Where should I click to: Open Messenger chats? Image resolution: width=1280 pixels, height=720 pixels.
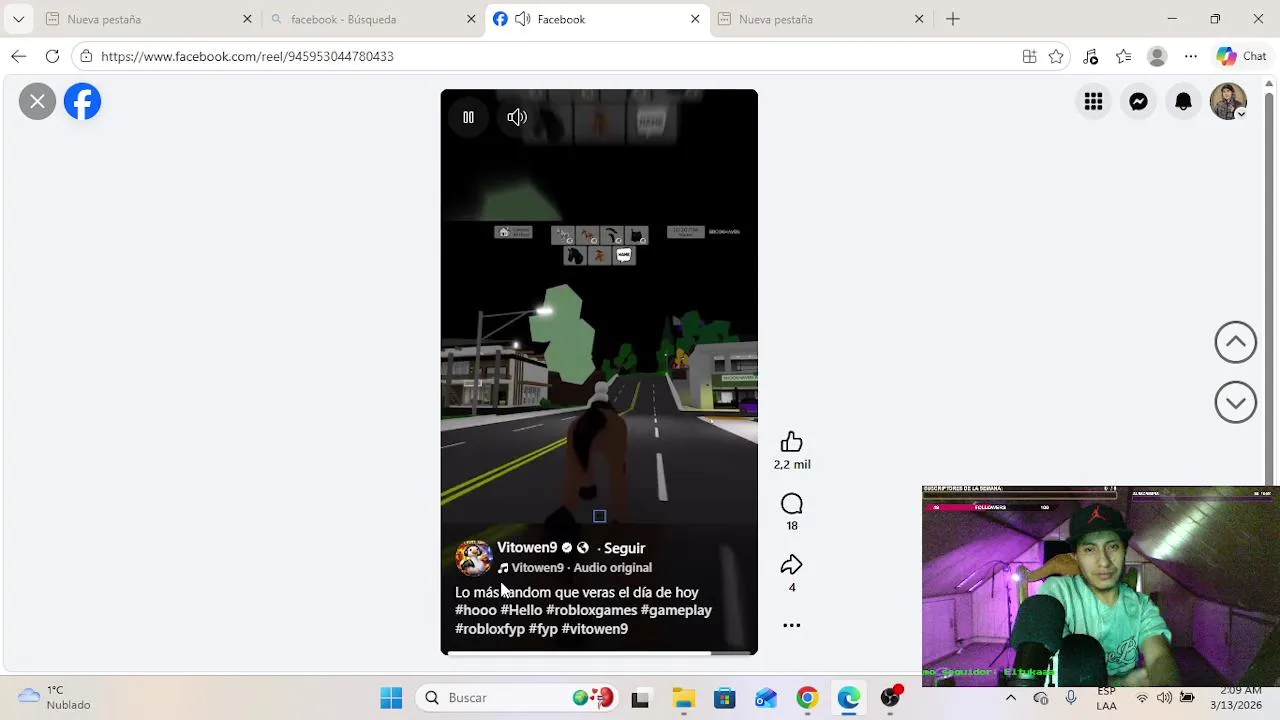(x=1139, y=101)
